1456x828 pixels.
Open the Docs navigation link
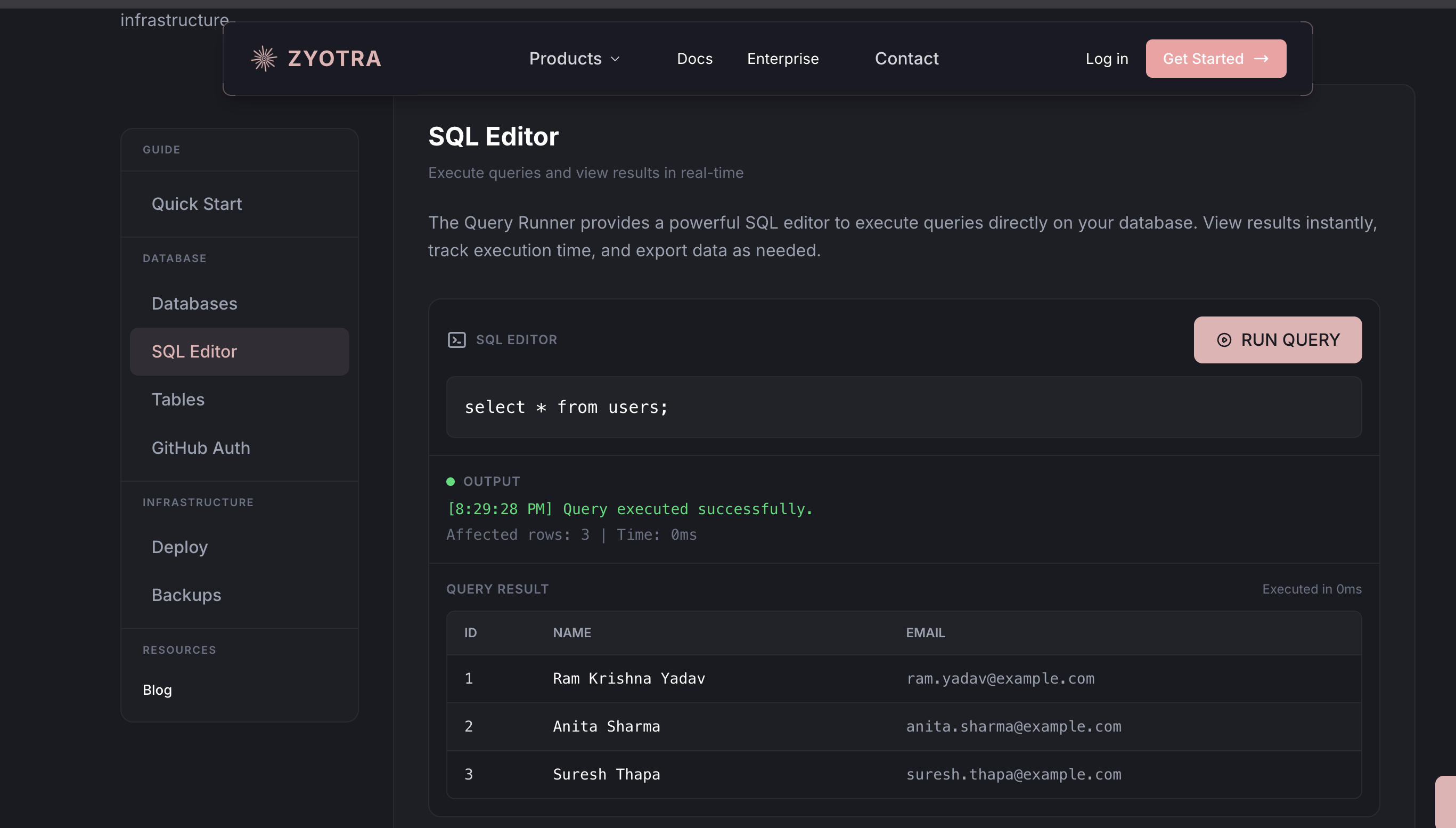[694, 59]
